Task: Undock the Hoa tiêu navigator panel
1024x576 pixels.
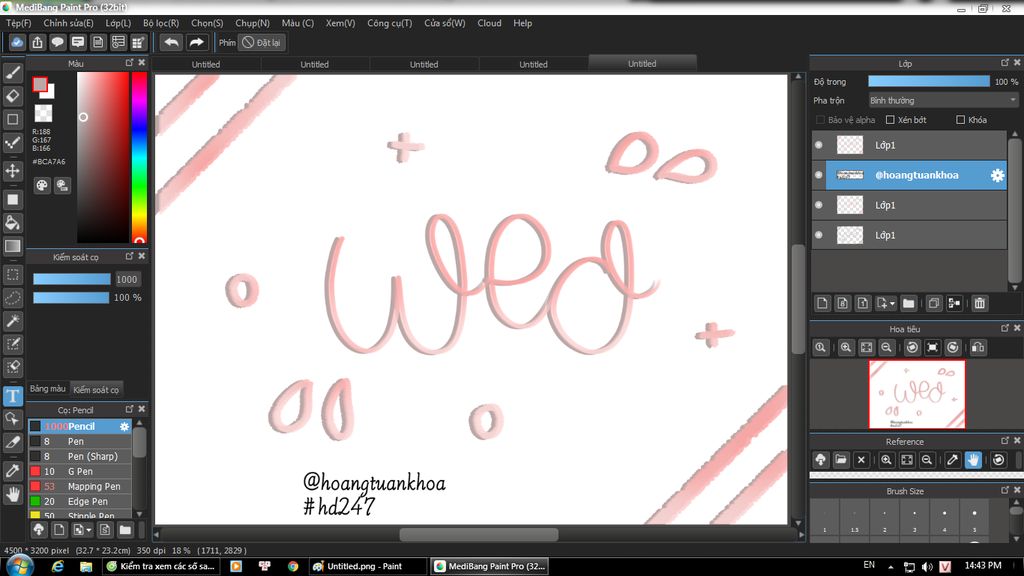Action: tap(1005, 328)
